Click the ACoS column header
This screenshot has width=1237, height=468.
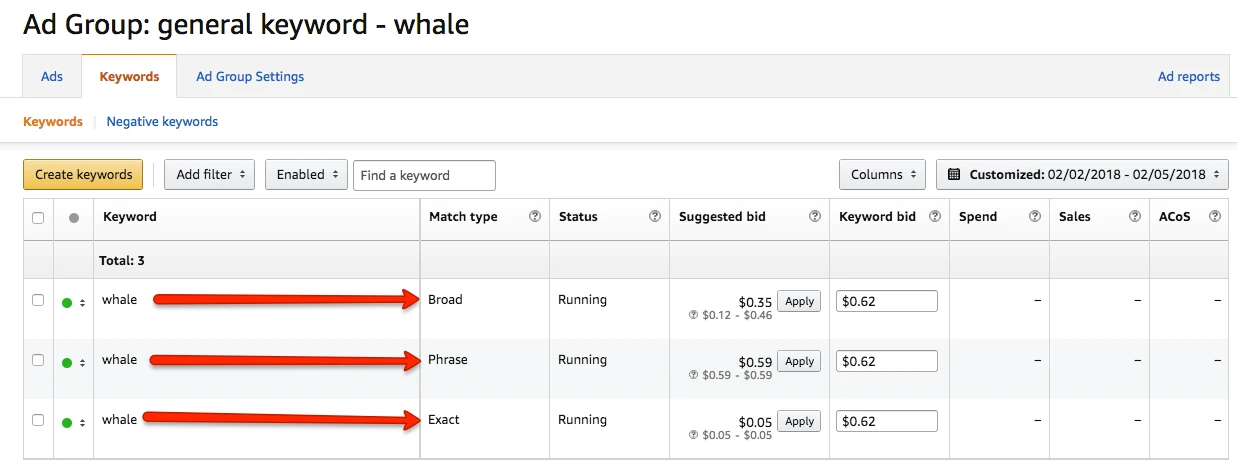(x=1175, y=216)
